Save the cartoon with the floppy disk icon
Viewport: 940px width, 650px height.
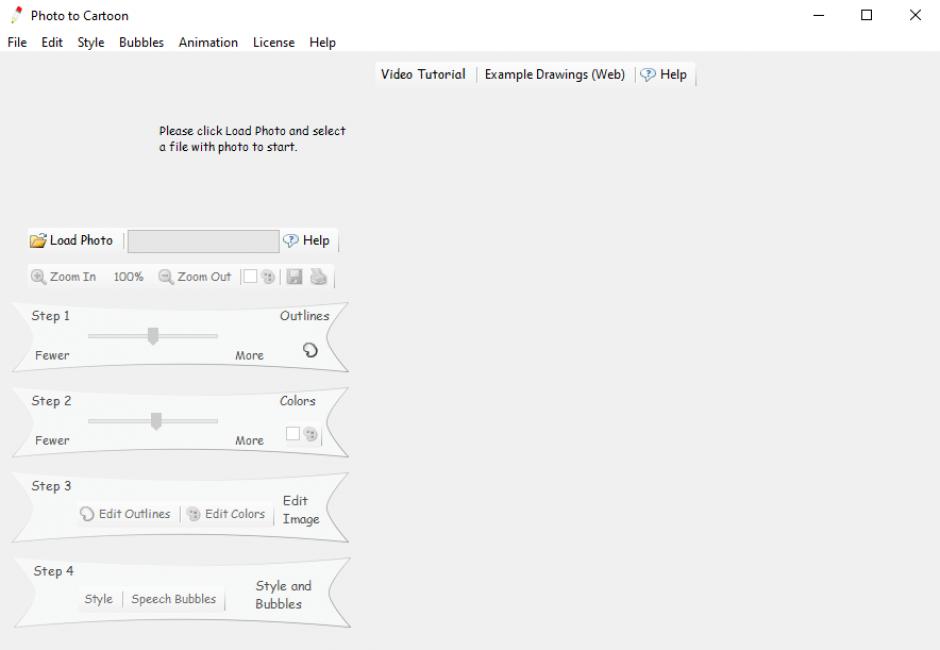point(294,276)
